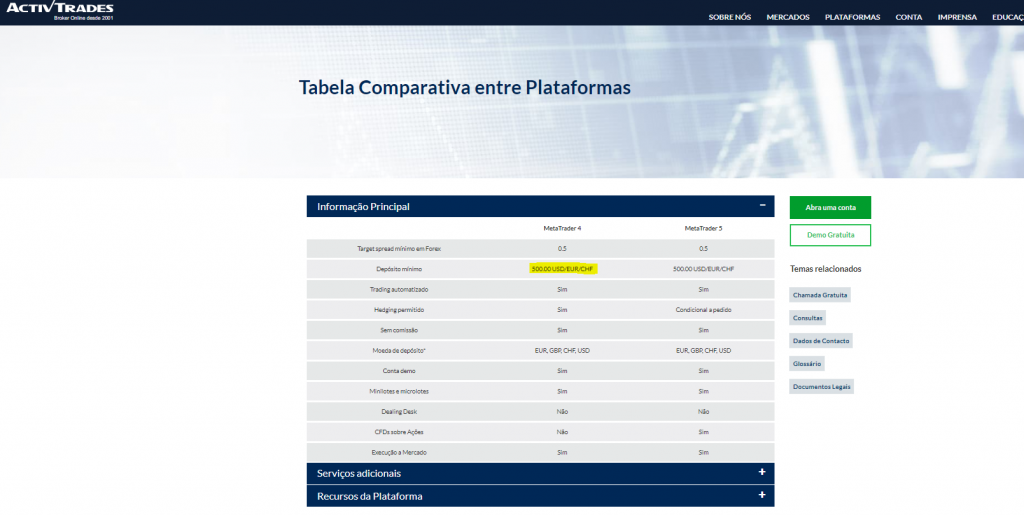This screenshot has height=515, width=1024.
Task: Click the Conta demo row label
Action: coord(398,371)
